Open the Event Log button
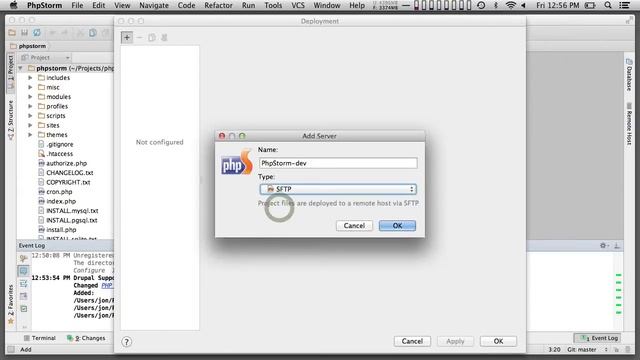The width and height of the screenshot is (640, 360). click(x=598, y=338)
